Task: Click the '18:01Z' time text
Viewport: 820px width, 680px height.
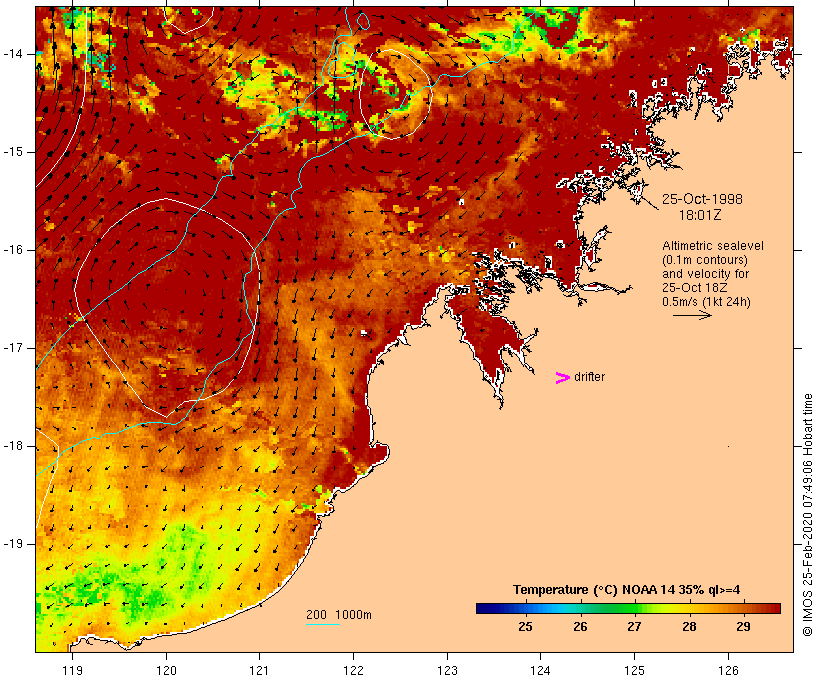Action: tap(700, 215)
